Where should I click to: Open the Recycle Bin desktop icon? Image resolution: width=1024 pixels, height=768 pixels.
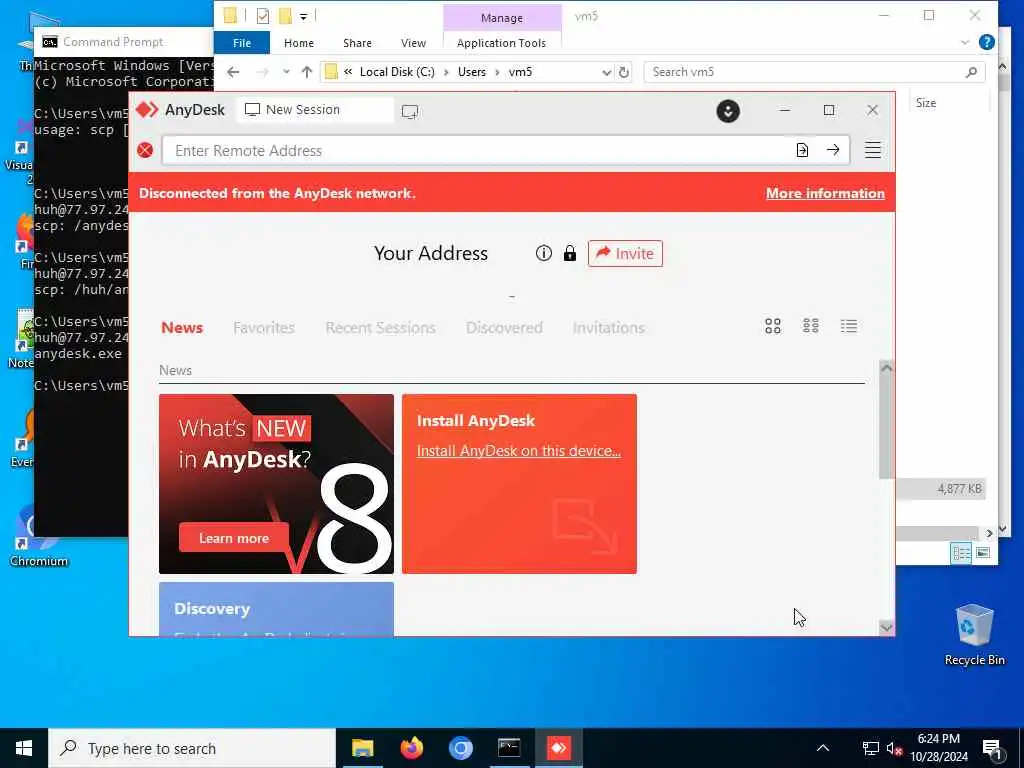click(x=974, y=635)
